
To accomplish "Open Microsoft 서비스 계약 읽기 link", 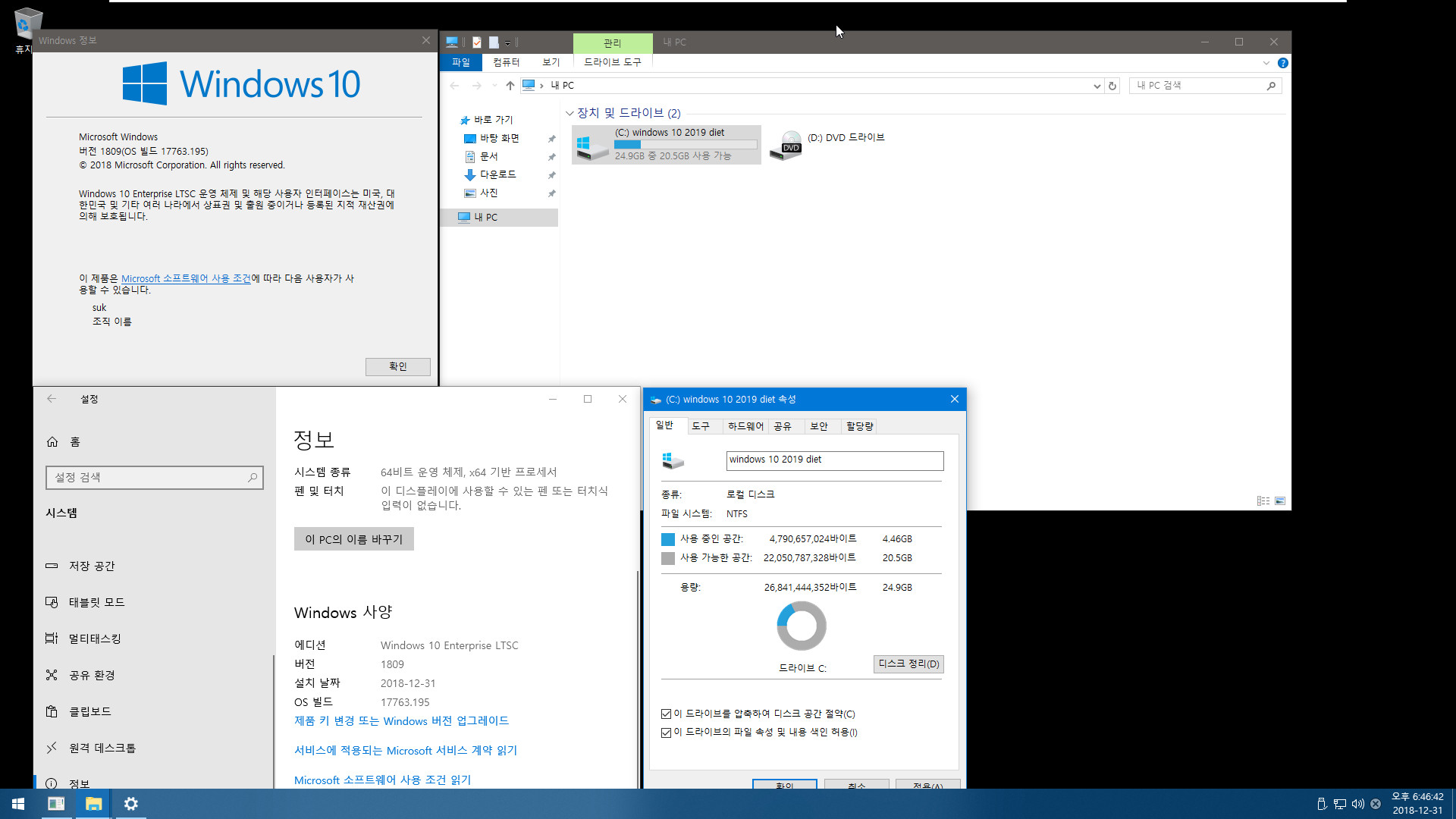I will [x=406, y=750].
